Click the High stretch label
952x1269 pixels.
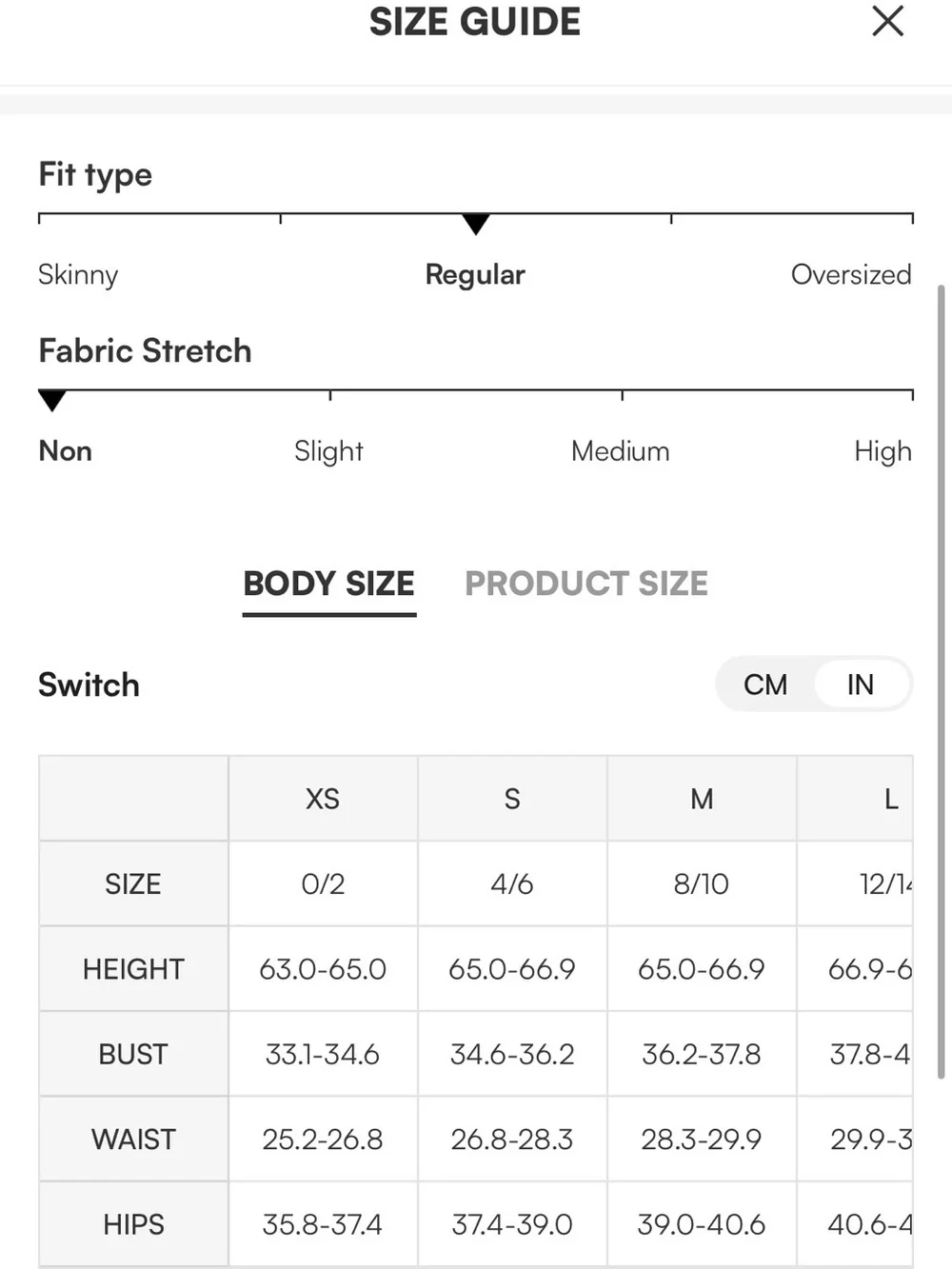pos(883,451)
